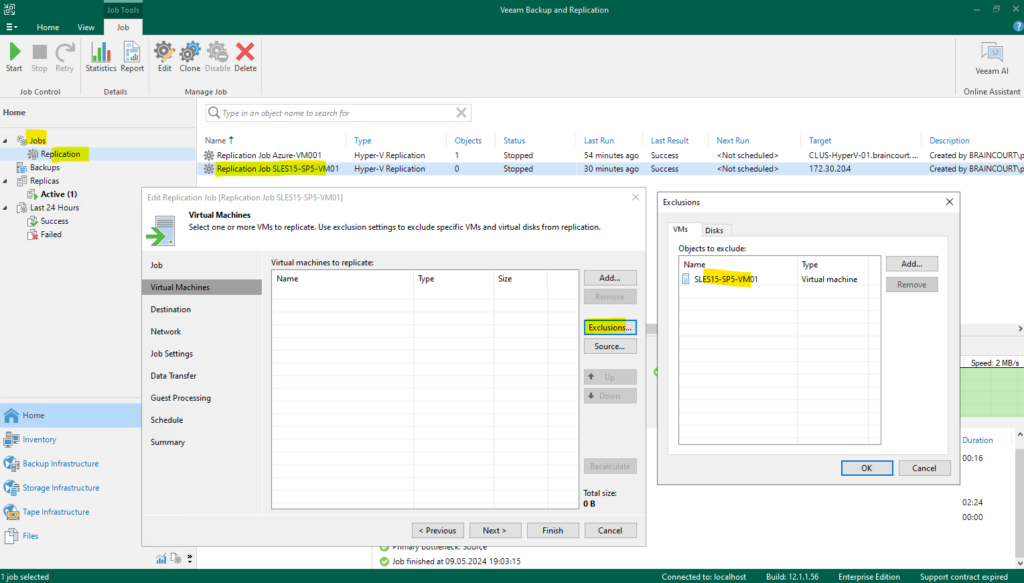Viewport: 1024px width, 583px height.
Task: Select Replication under Jobs
Action: 60,154
